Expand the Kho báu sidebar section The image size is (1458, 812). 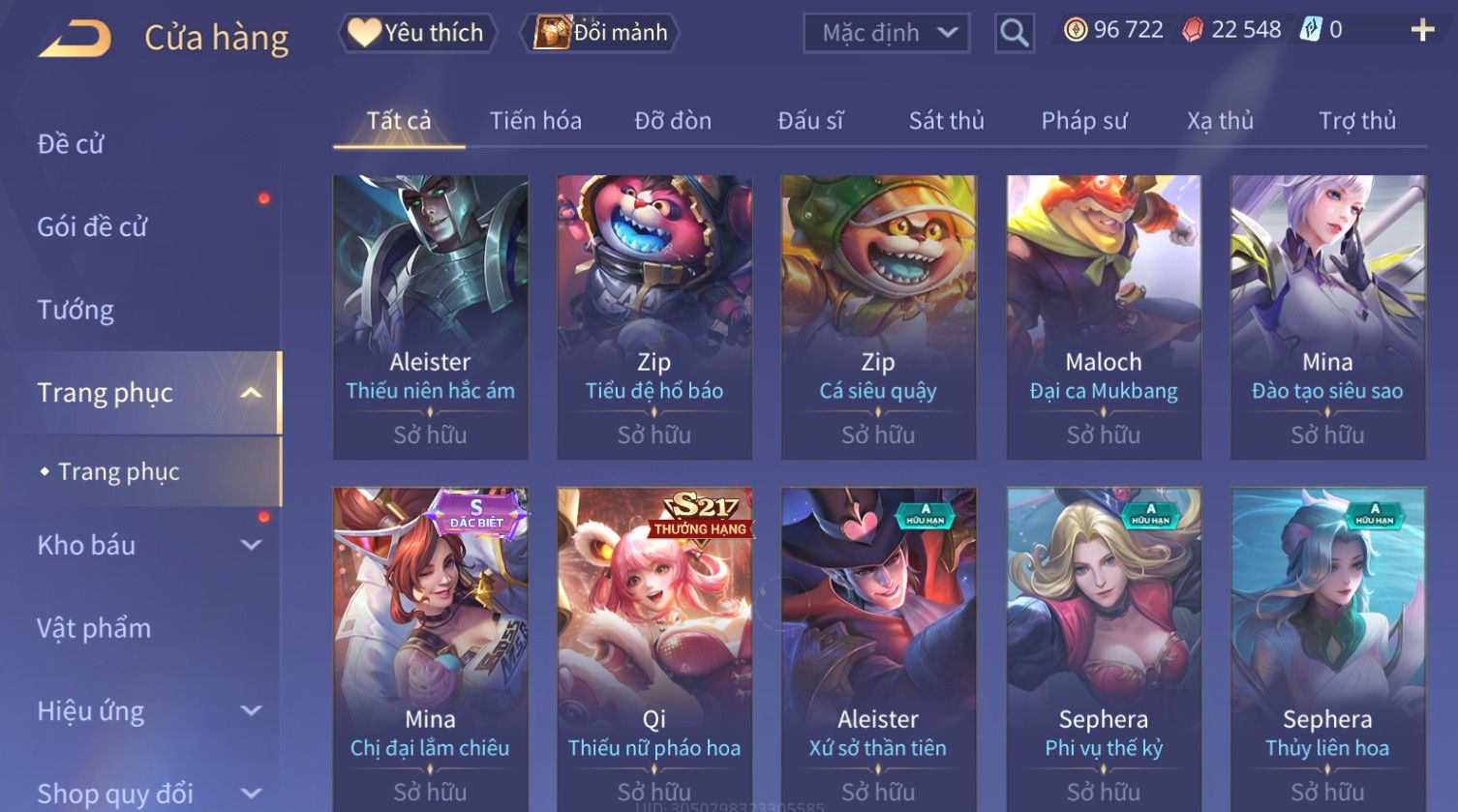click(x=251, y=546)
